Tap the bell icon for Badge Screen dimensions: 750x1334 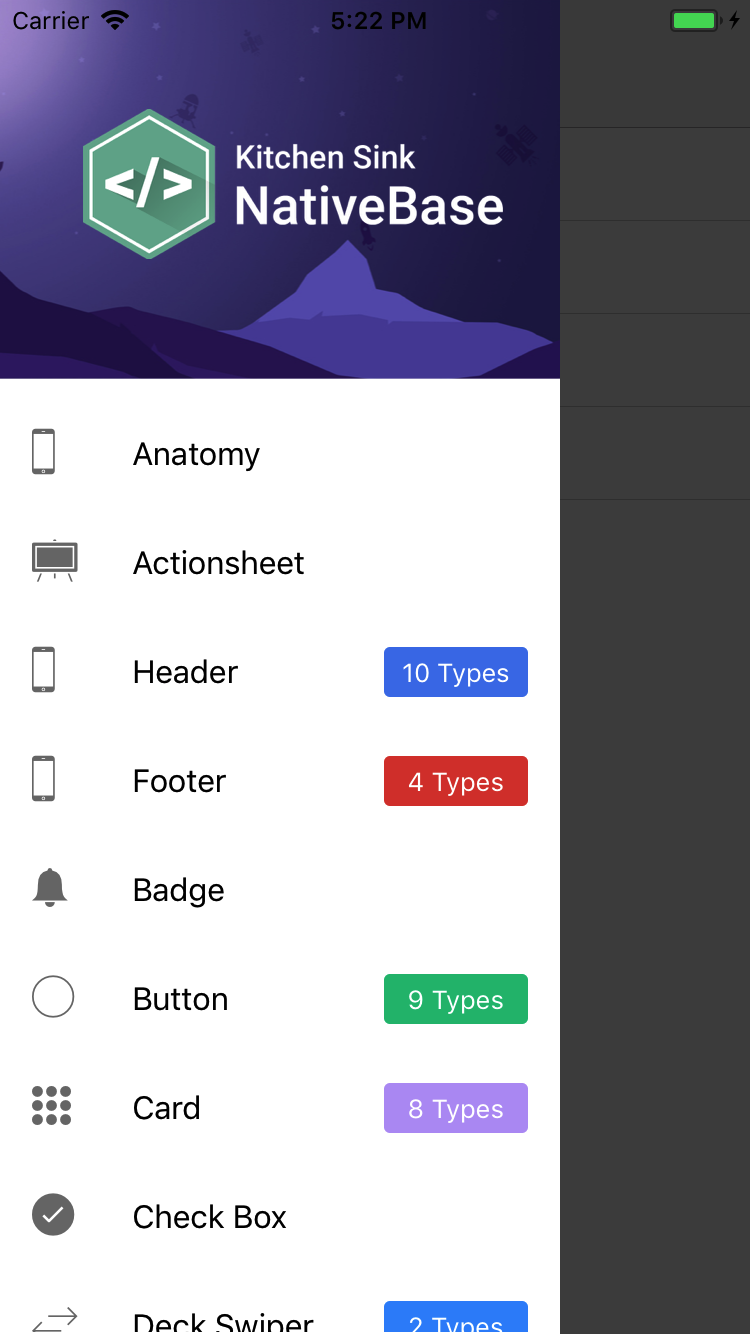coord(50,888)
